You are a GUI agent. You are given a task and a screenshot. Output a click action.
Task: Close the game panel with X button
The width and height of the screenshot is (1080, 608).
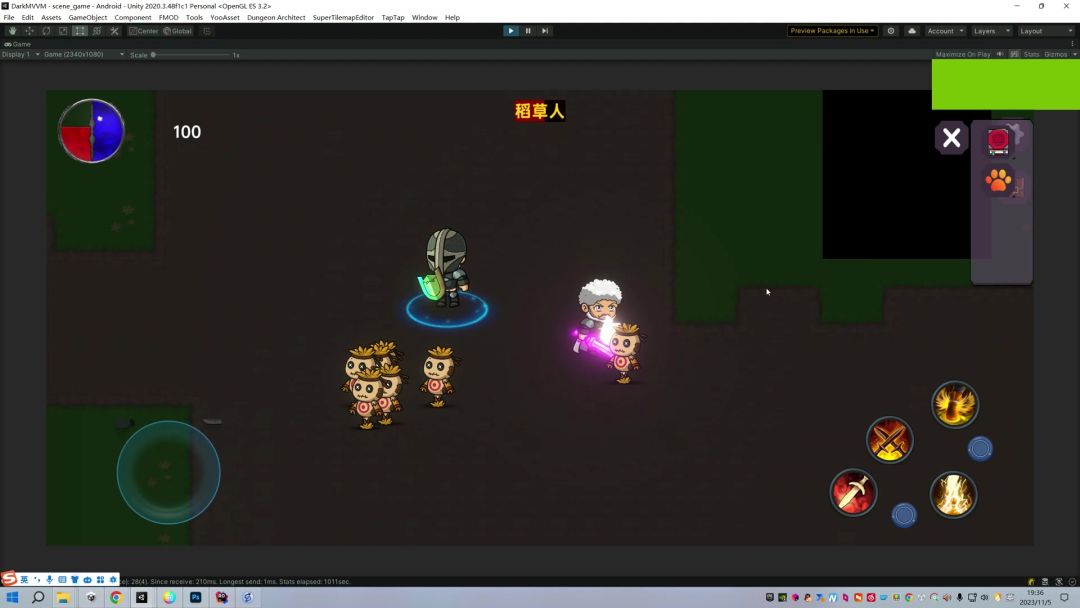951,138
